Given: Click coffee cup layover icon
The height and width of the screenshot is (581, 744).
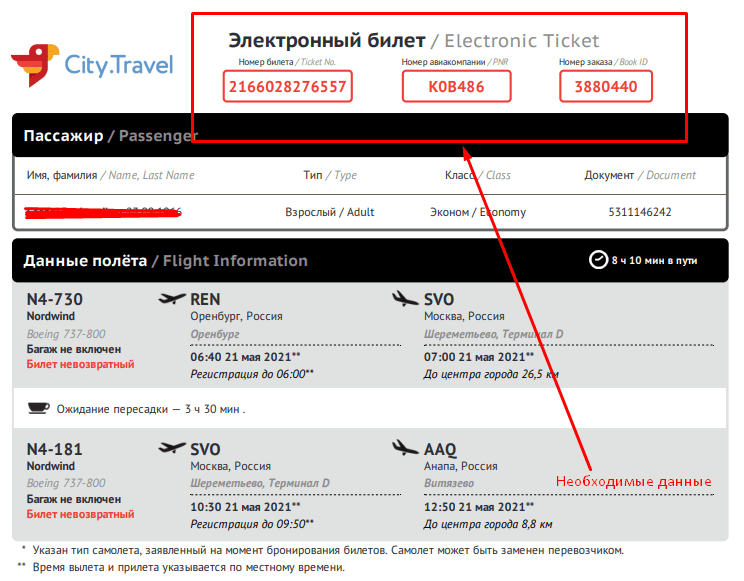Looking at the screenshot, I should 38,408.
